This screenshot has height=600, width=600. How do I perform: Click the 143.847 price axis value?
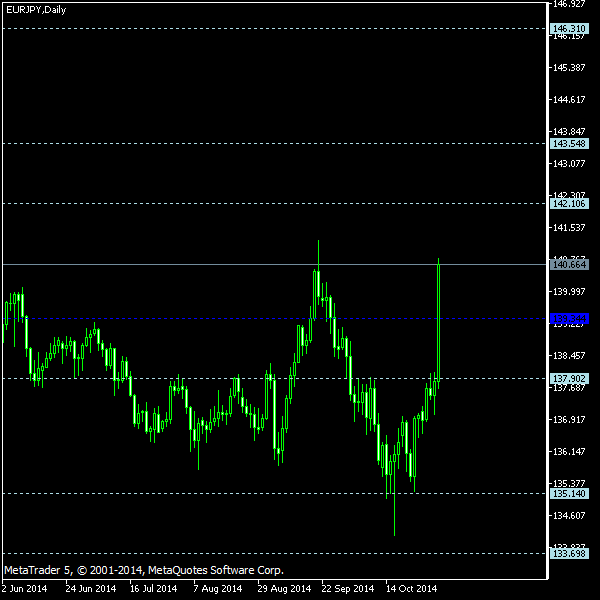[569, 132]
